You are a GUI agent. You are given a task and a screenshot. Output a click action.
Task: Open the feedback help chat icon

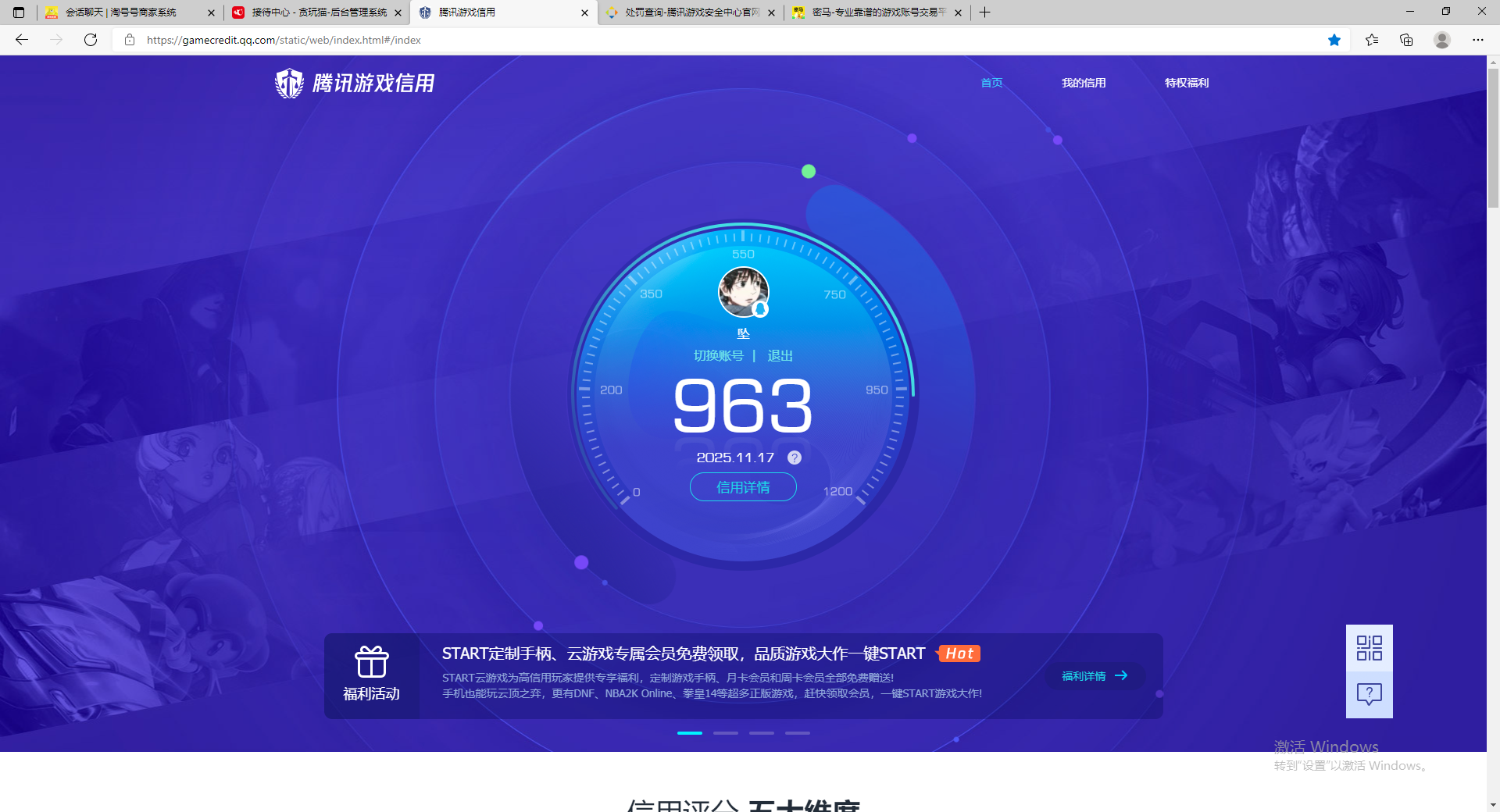pyautogui.click(x=1369, y=694)
